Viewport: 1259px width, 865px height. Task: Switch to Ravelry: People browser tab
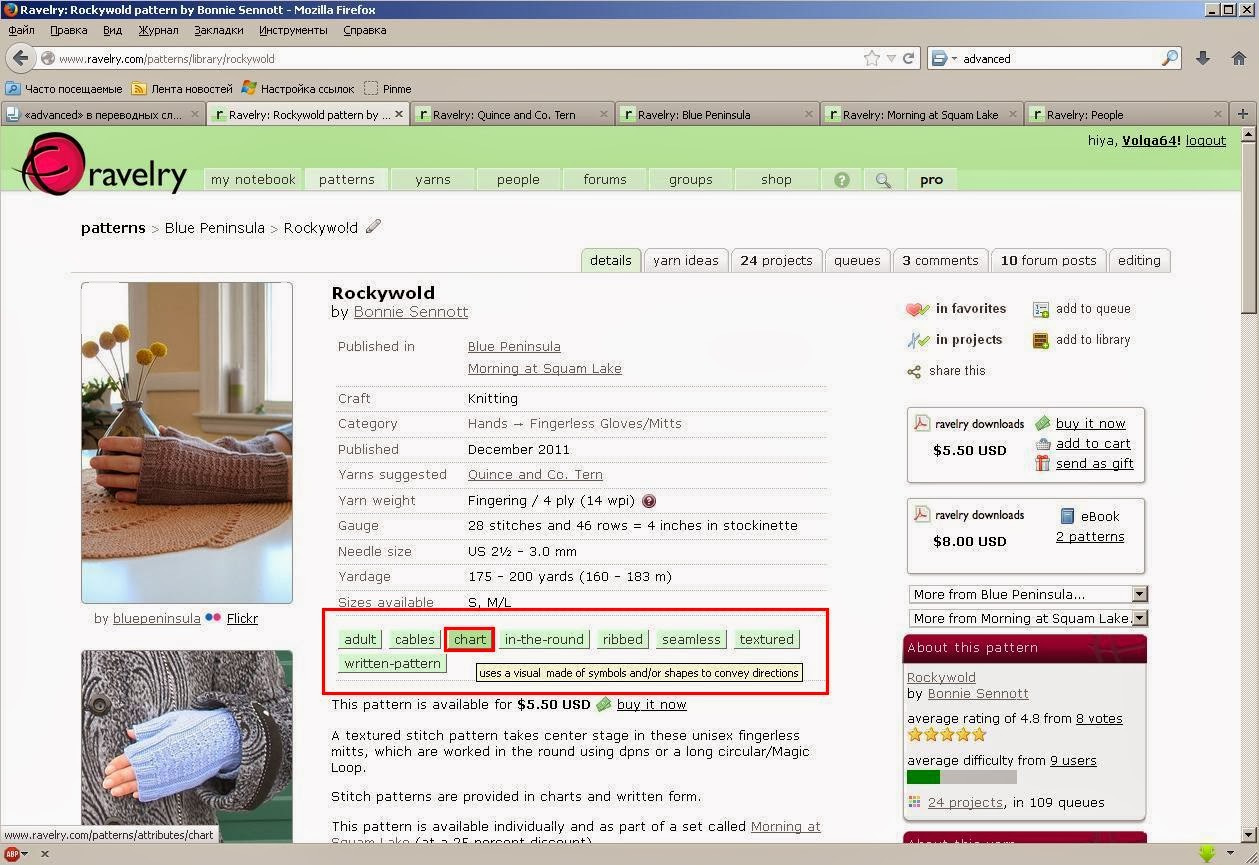(1127, 114)
